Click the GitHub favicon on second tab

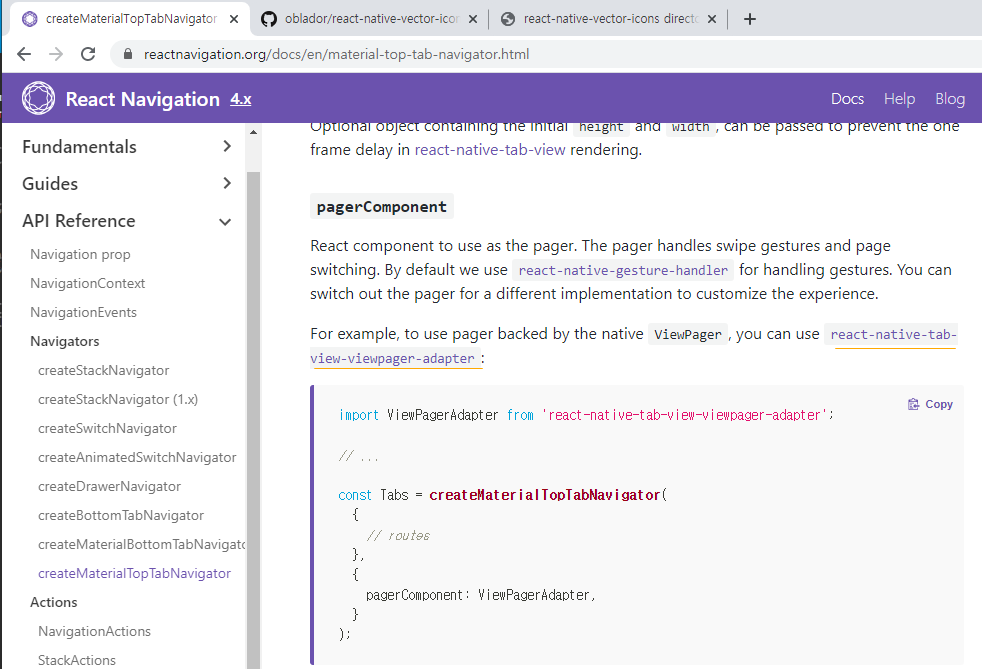(269, 19)
